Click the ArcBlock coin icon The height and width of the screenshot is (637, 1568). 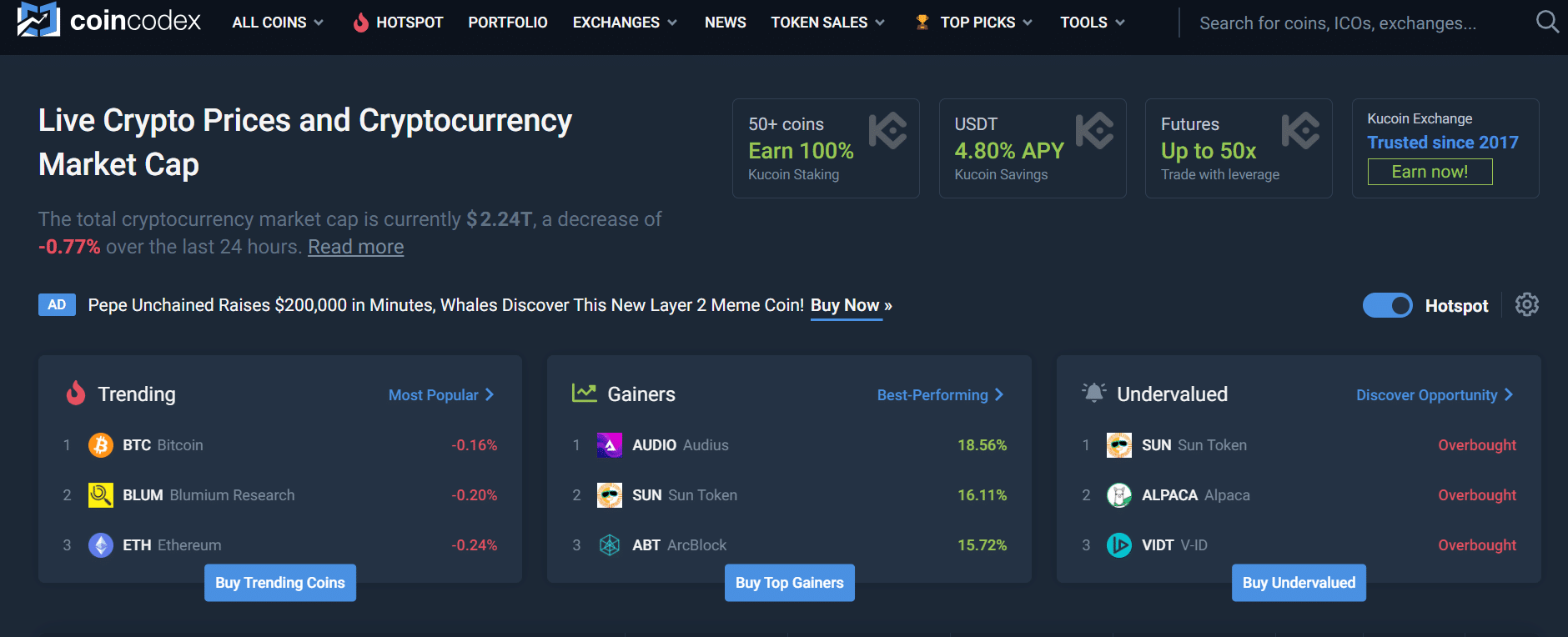(x=610, y=545)
